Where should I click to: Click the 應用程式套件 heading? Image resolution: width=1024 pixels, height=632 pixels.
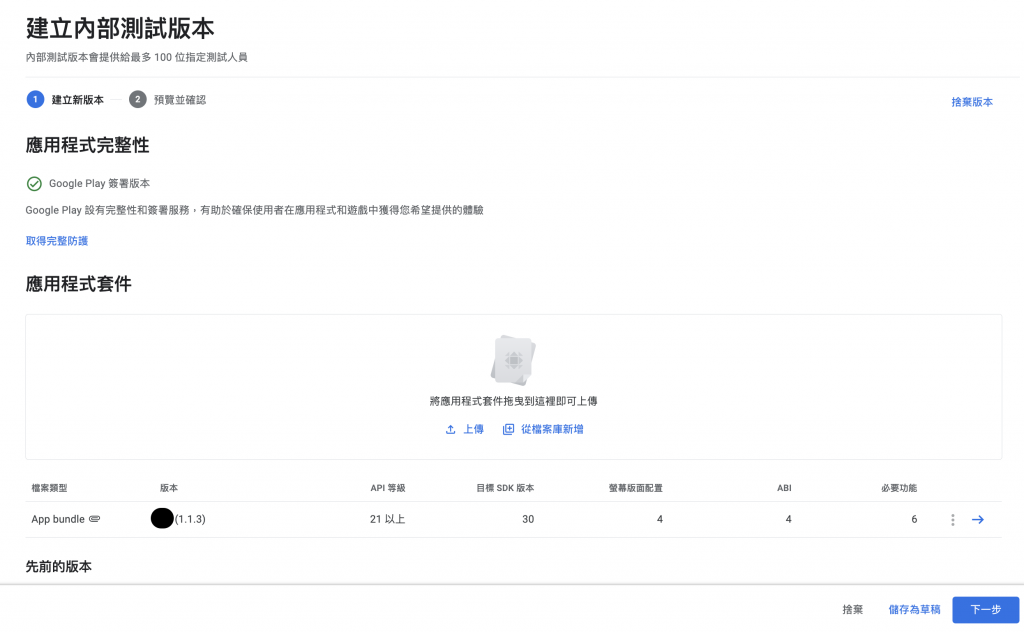[x=78, y=284]
